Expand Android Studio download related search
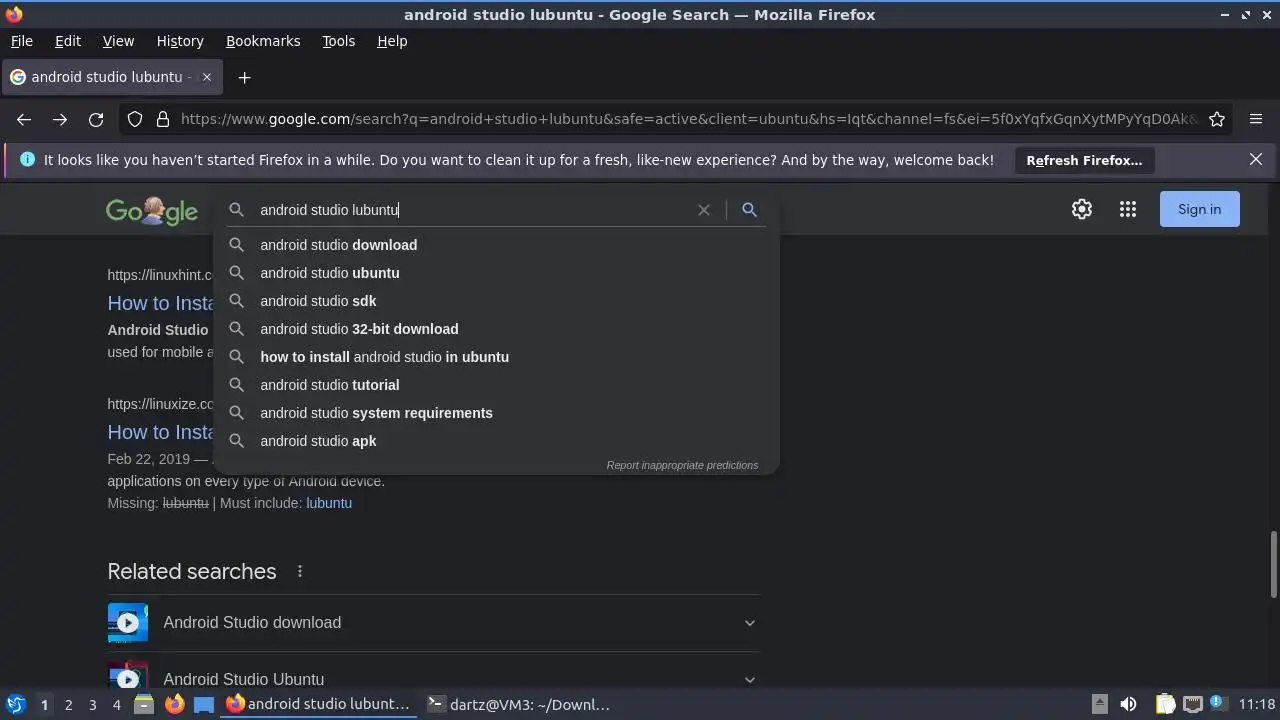Viewport: 1280px width, 720px height. pos(434,623)
